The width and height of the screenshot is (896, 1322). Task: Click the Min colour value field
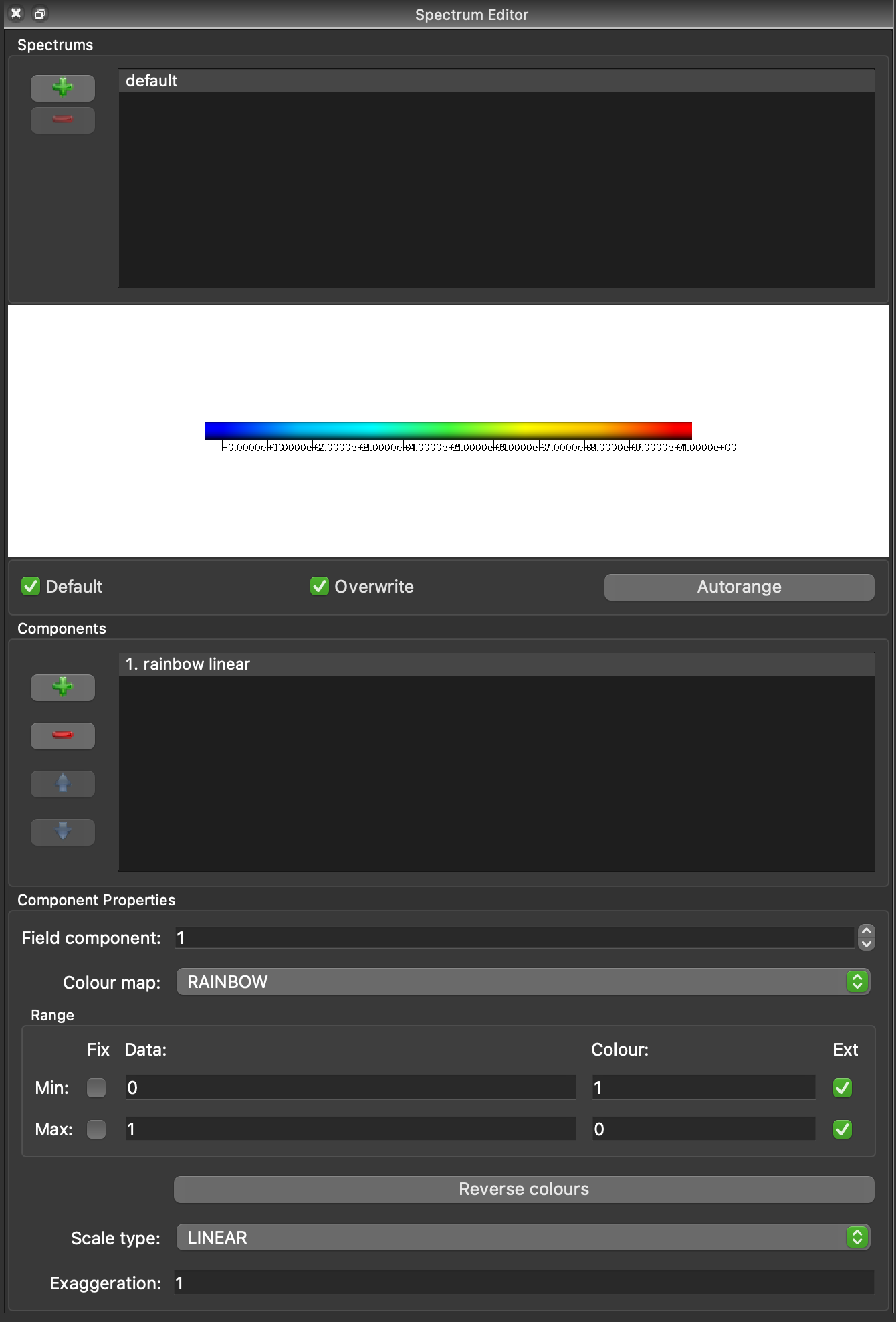pyautogui.click(x=703, y=1088)
